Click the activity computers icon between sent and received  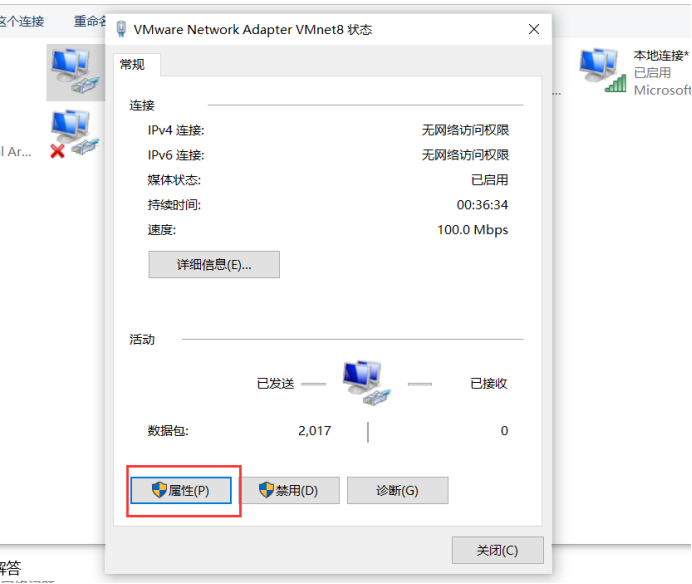coord(367,383)
